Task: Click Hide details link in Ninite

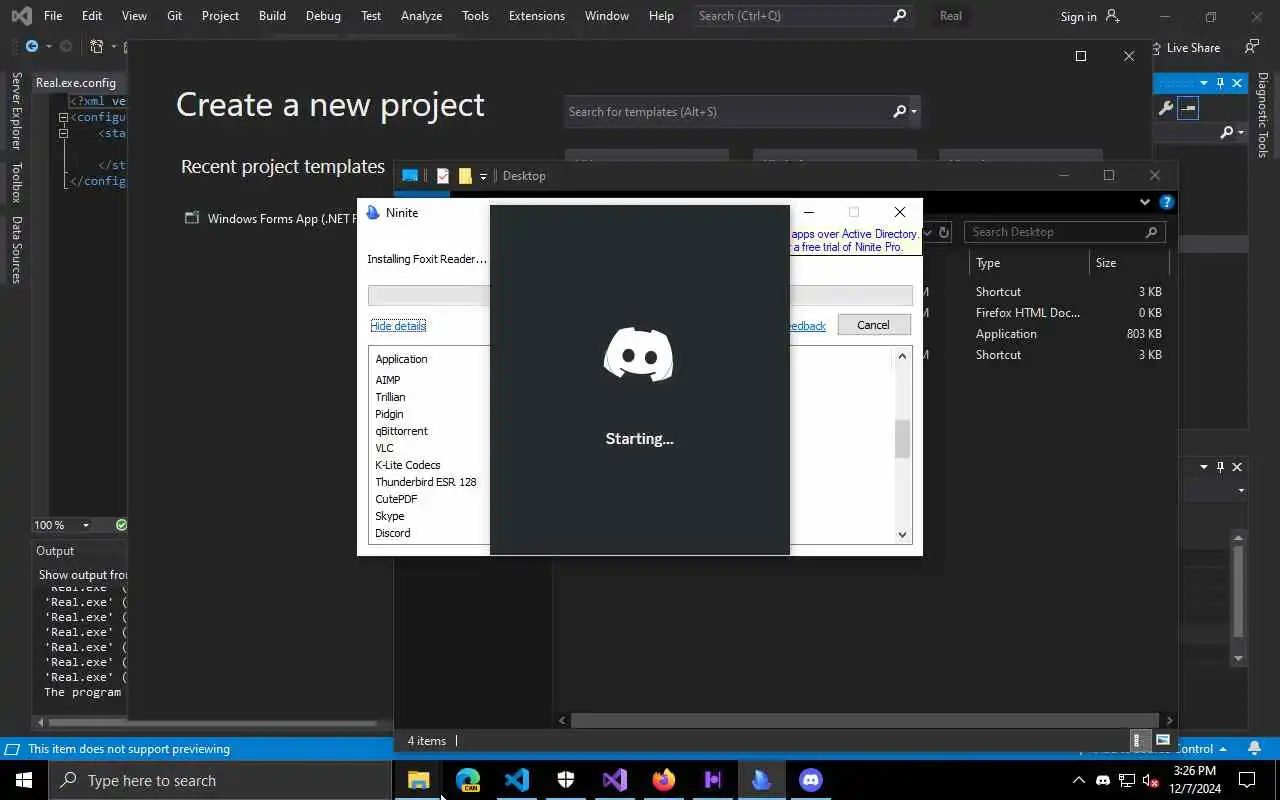Action: (398, 326)
